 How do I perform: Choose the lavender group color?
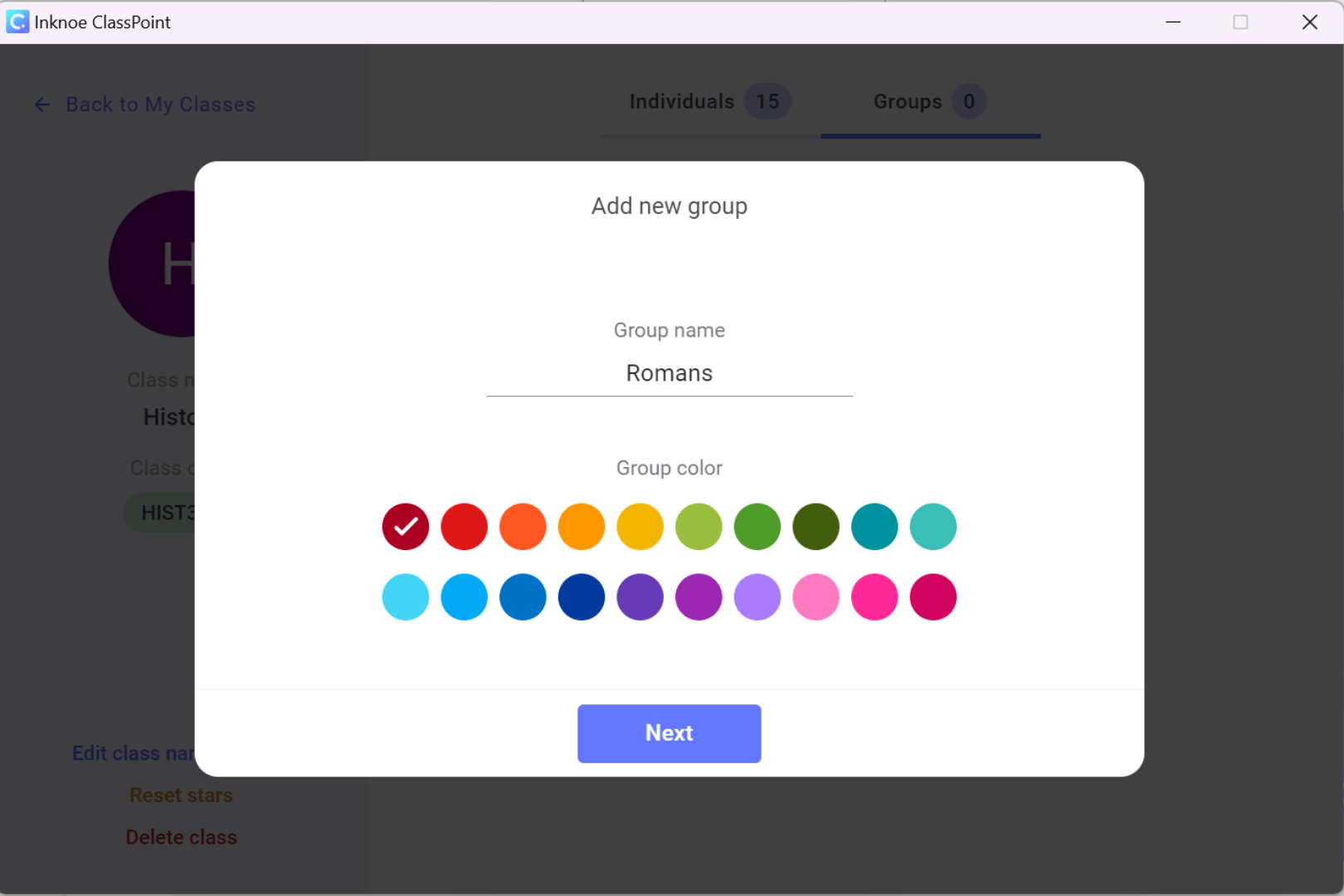[x=757, y=597]
